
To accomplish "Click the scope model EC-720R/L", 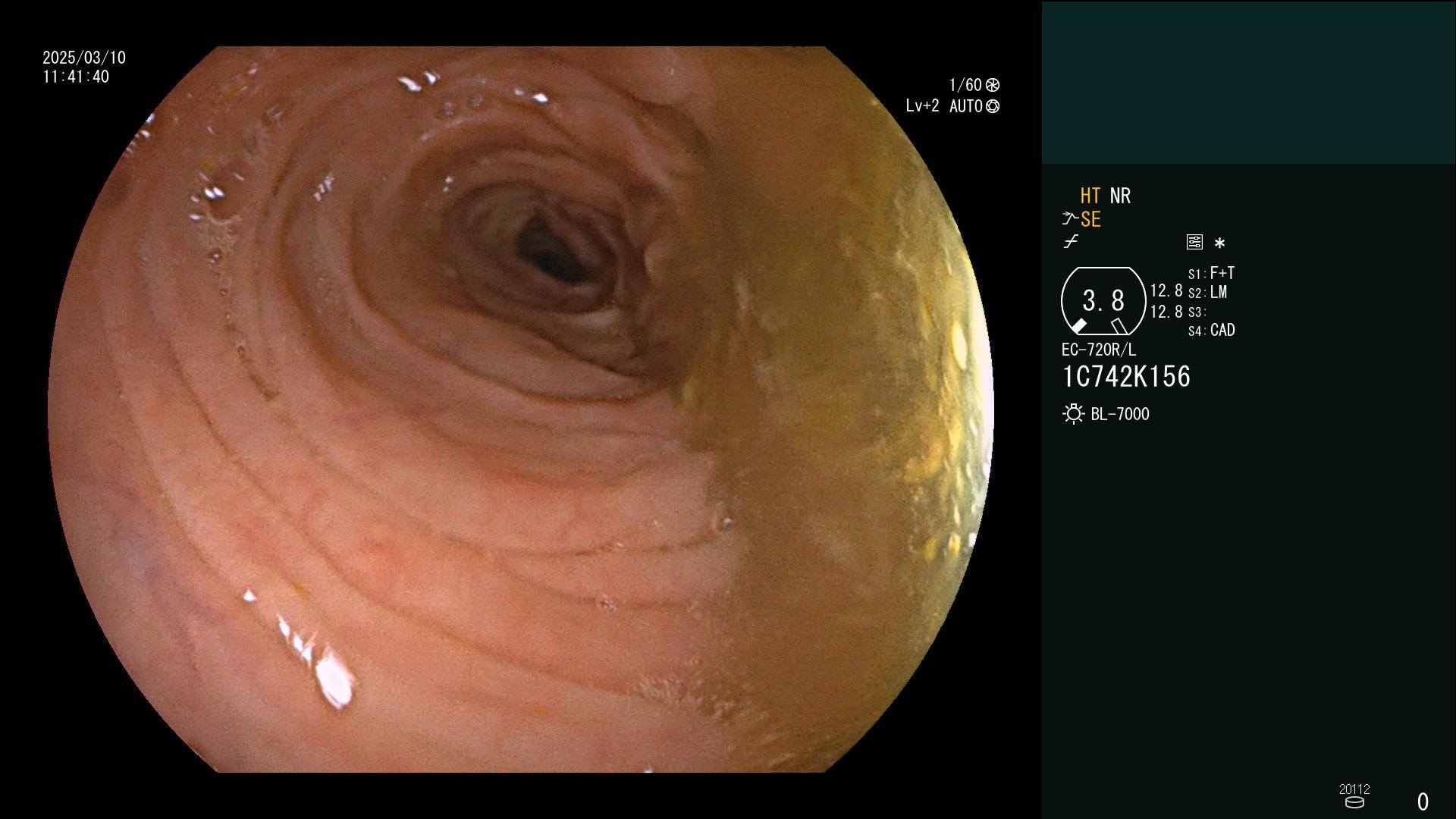I will coord(1099,350).
